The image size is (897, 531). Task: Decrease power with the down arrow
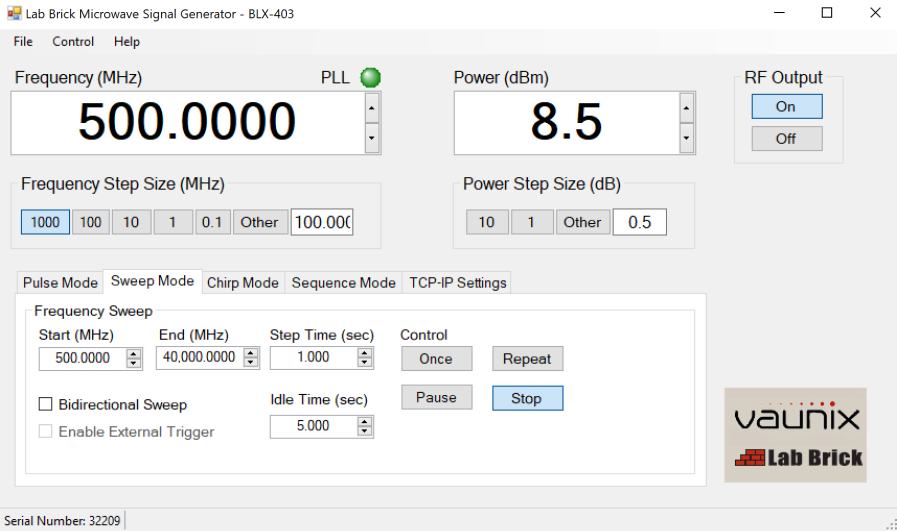[x=686, y=138]
